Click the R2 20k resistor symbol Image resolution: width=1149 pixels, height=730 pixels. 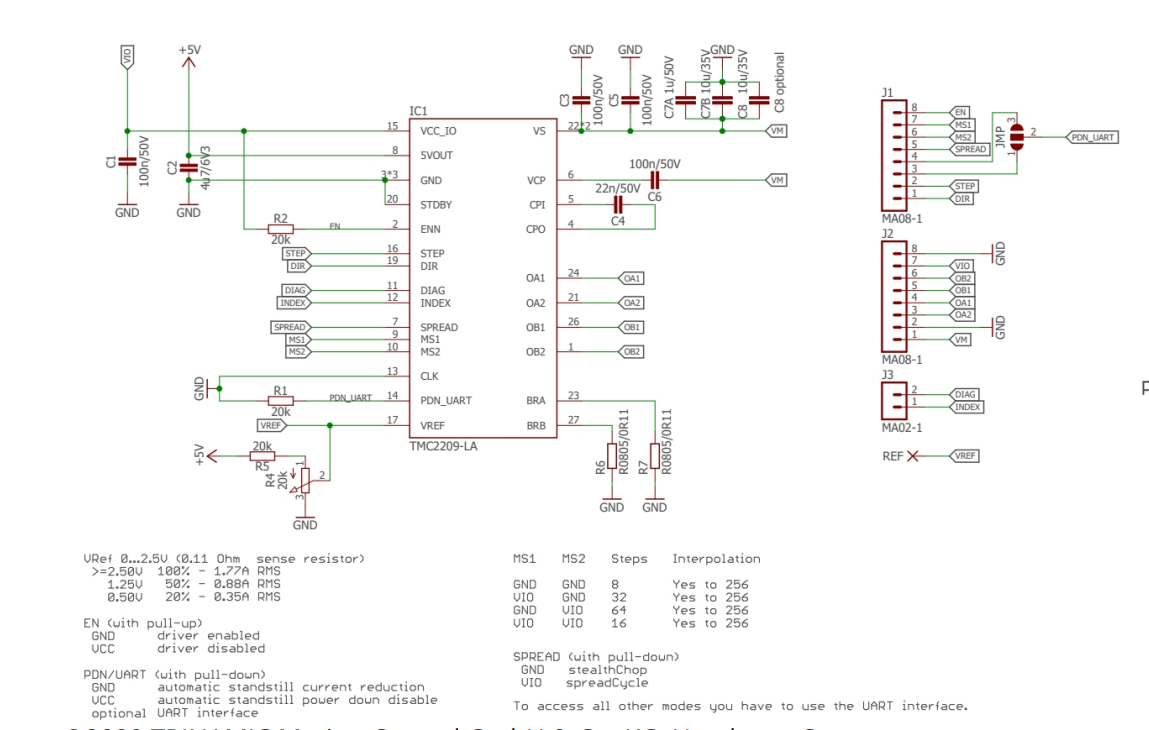[x=281, y=229]
